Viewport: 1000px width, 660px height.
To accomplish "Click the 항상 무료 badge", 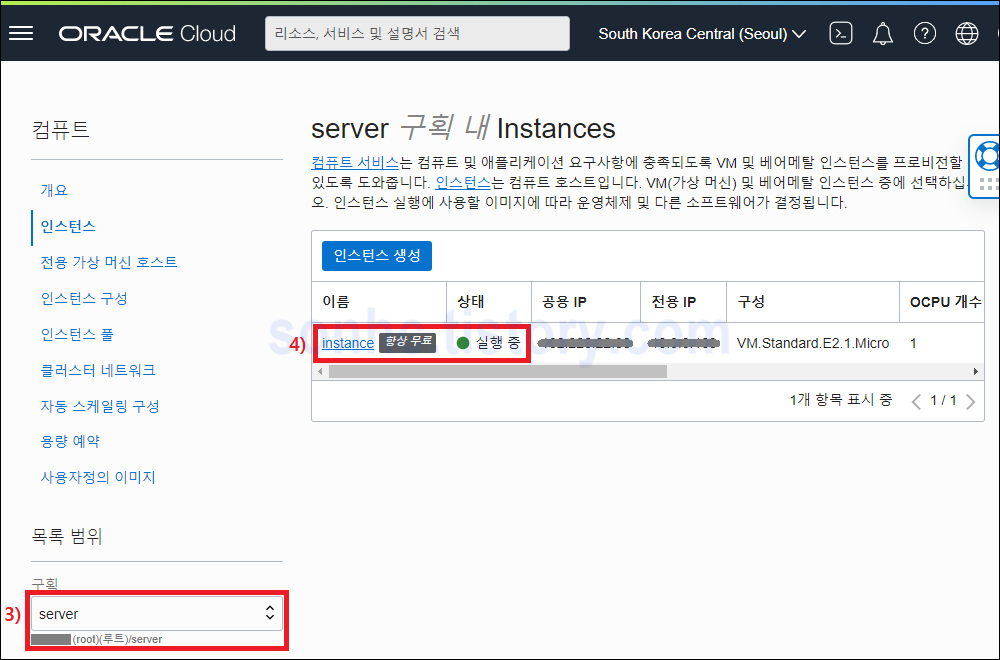I will click(408, 342).
